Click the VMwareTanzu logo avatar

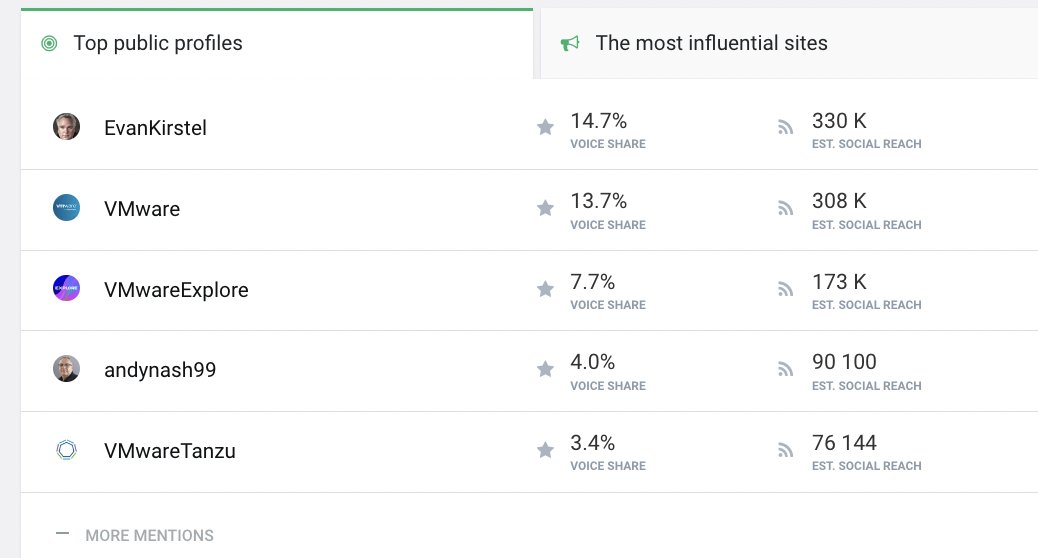pyautogui.click(x=66, y=450)
